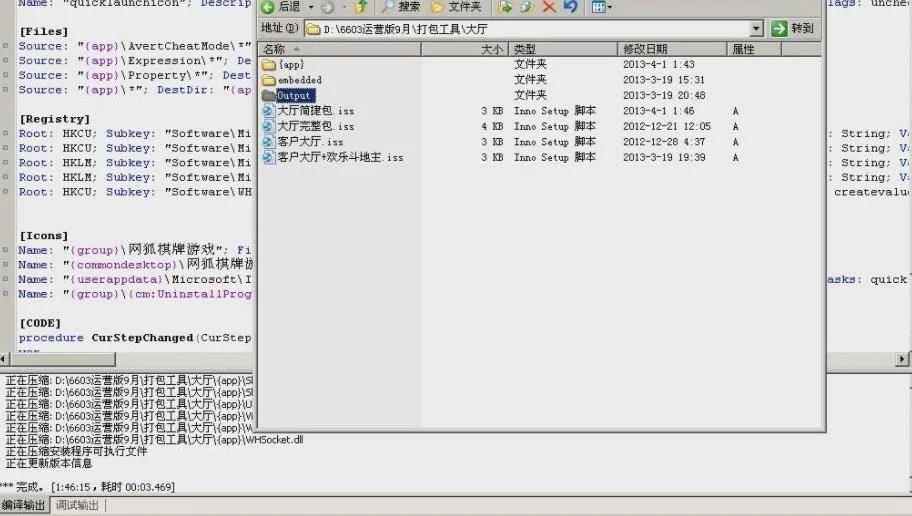The image size is (912, 516).
Task: Select the Output folder
Action: 294,95
